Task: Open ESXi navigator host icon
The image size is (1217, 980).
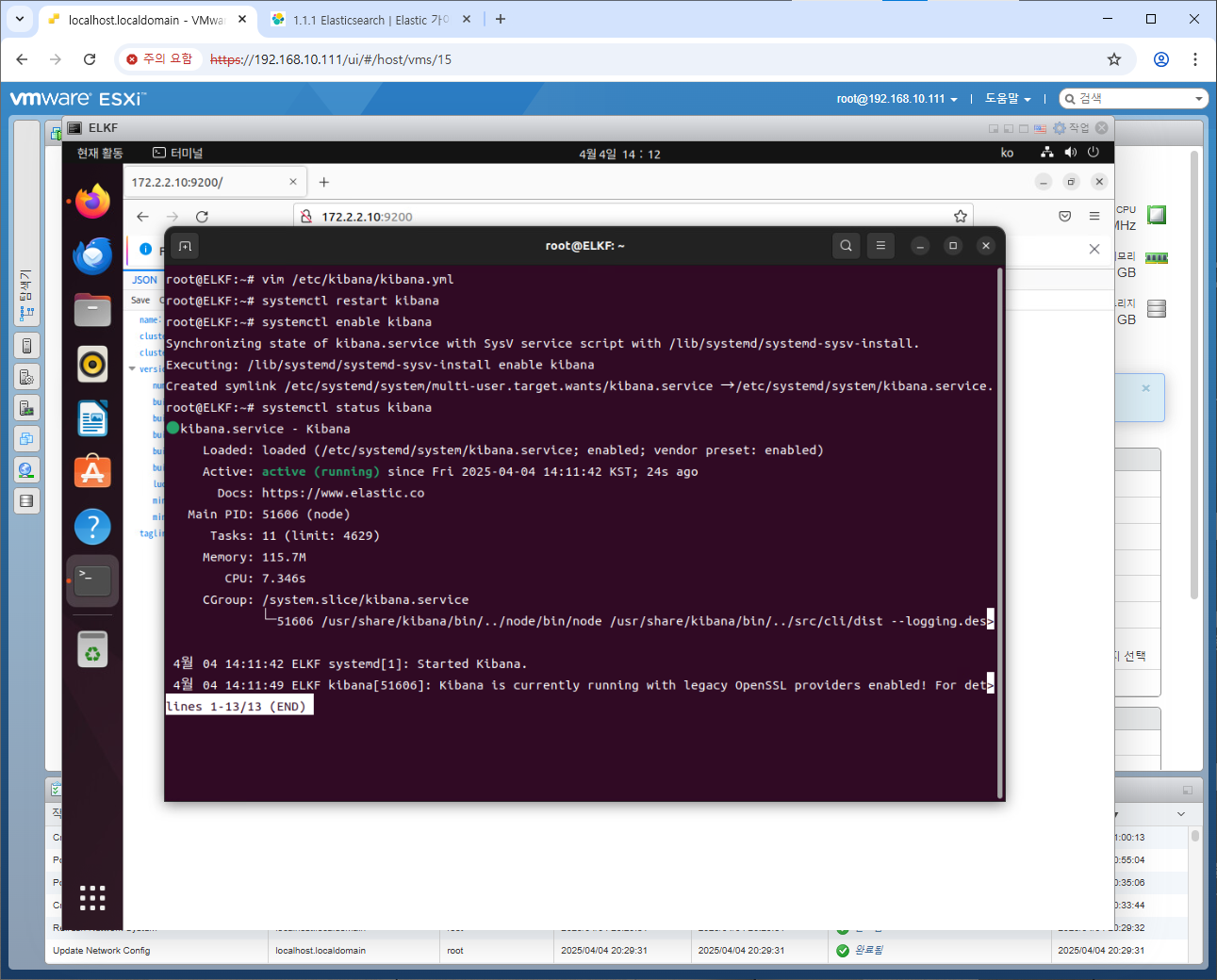Action: [27, 346]
